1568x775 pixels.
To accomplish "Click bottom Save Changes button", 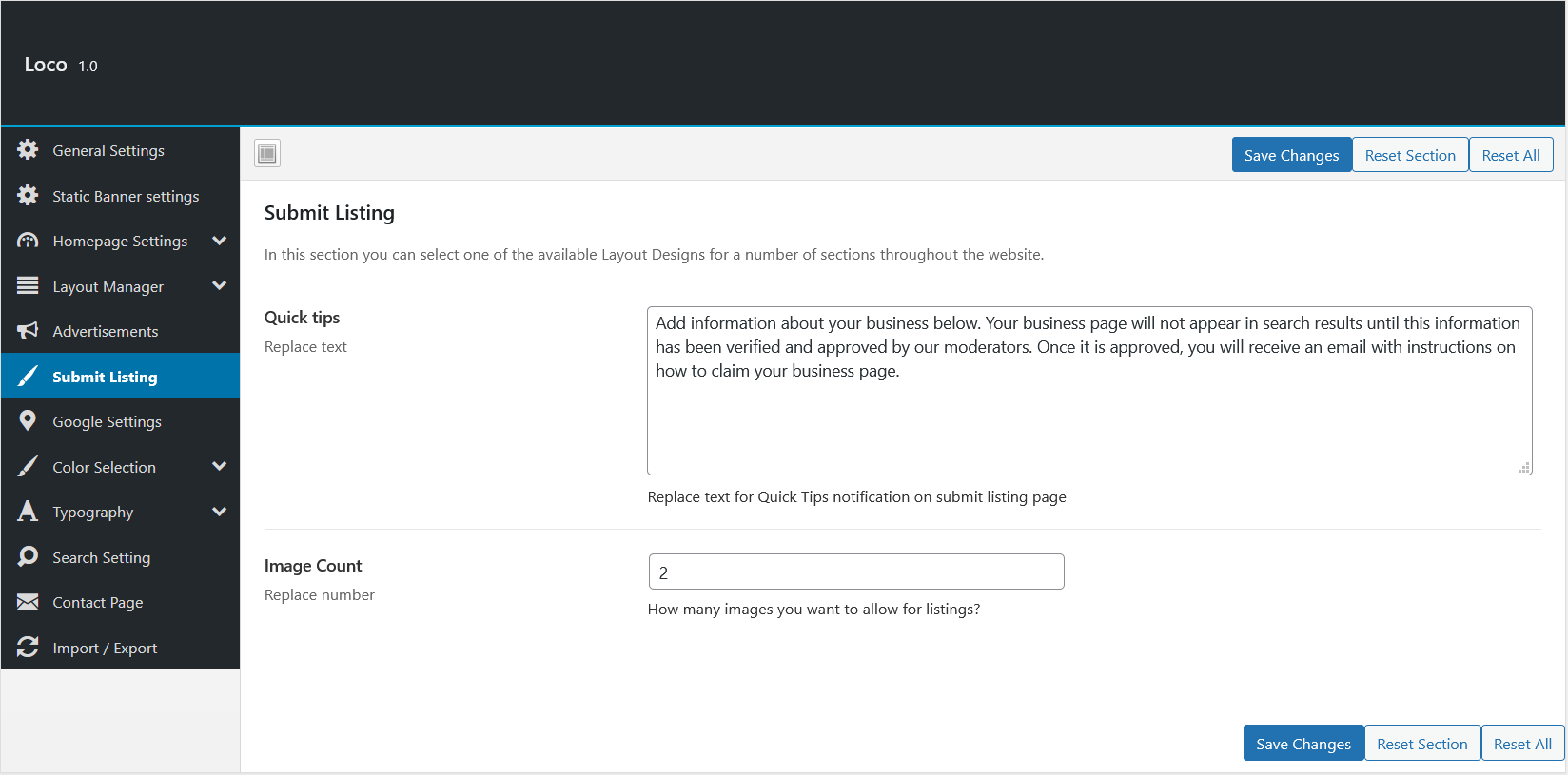I will click(1303, 744).
